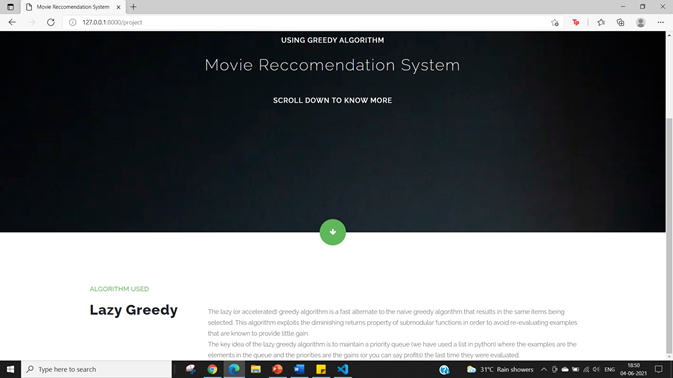Screen dimensions: 673x378
Task: Click the USING GREEDY ALGORITHM text
Action: [333, 40]
